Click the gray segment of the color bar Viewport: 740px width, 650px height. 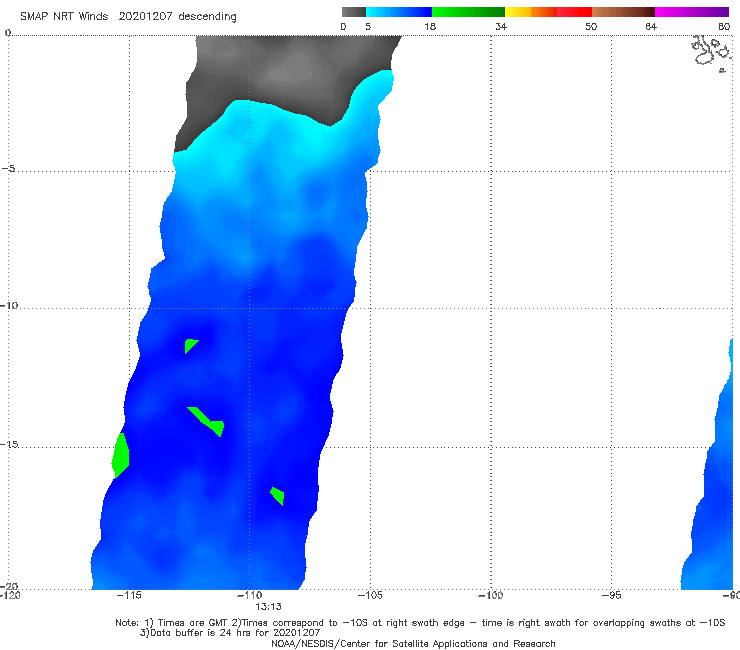pos(354,12)
